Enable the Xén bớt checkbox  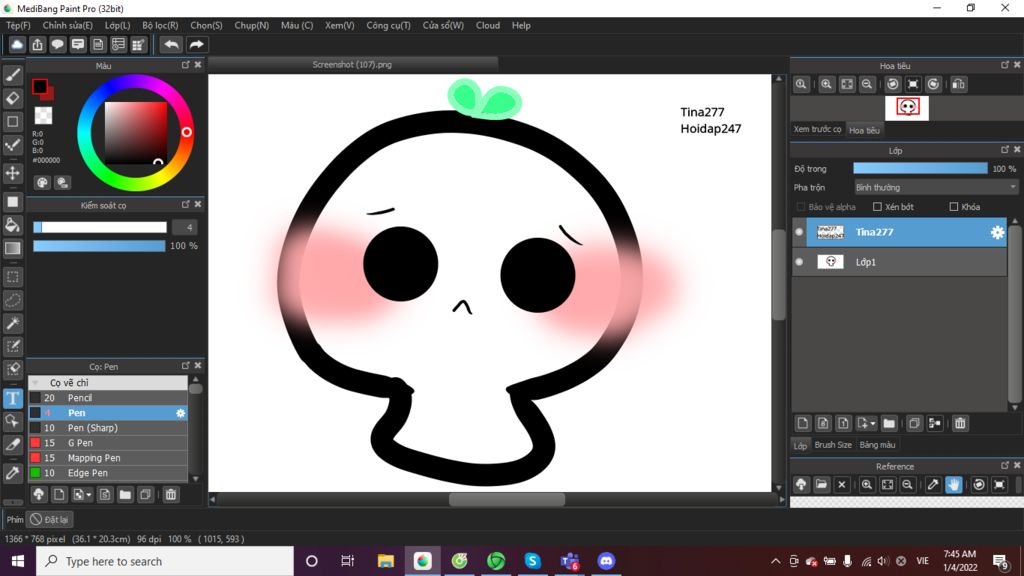[x=877, y=207]
